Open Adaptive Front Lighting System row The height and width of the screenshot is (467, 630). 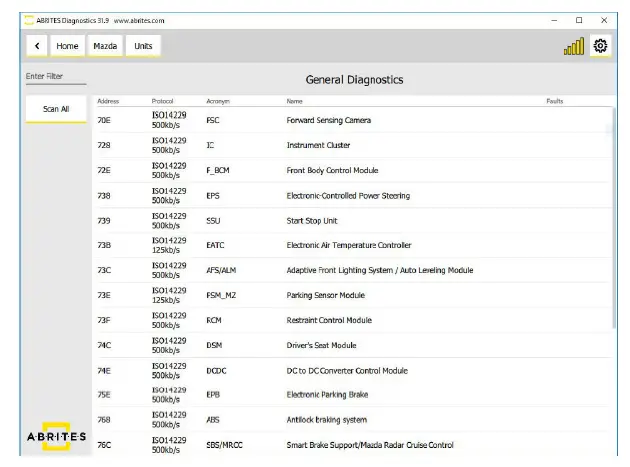pos(354,270)
